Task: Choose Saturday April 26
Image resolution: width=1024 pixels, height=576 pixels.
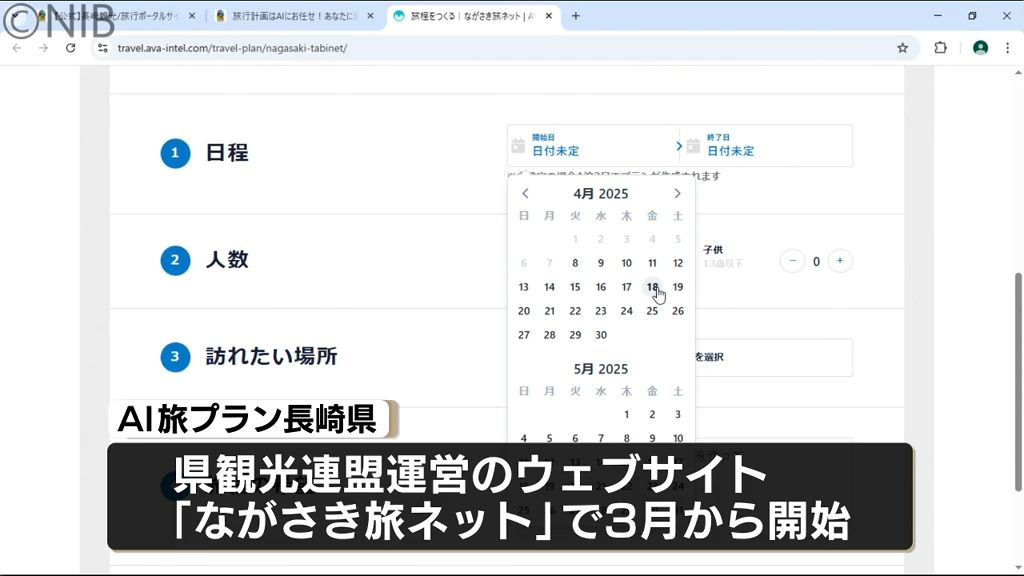Action: [678, 312]
